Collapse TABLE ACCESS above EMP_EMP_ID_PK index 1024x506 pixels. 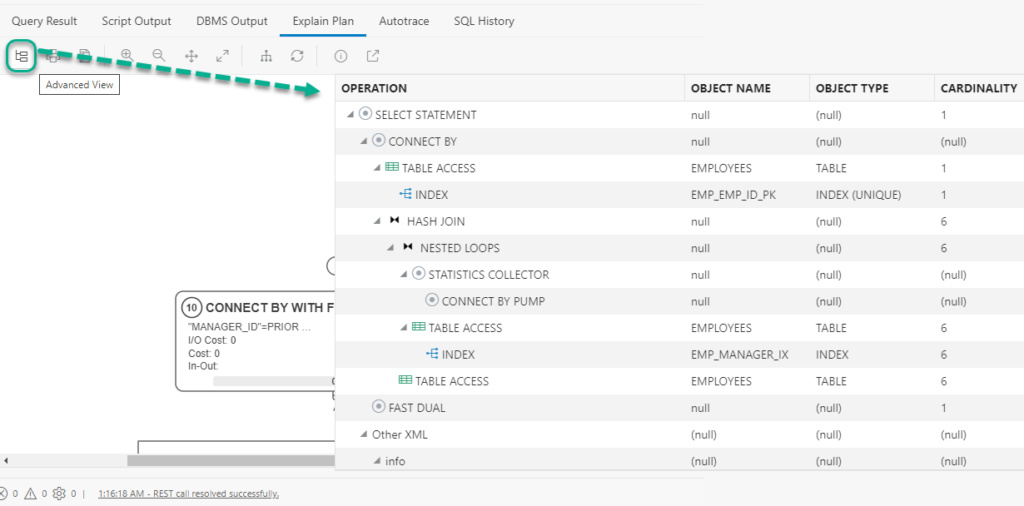377,168
